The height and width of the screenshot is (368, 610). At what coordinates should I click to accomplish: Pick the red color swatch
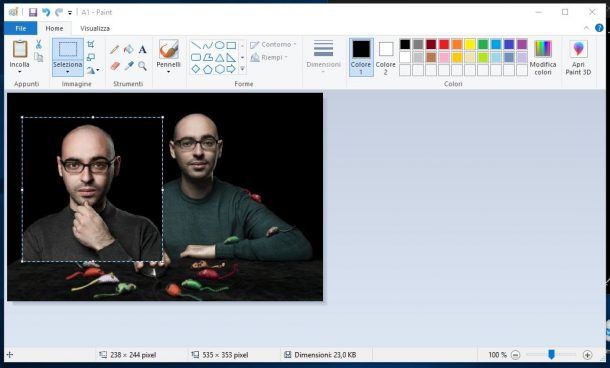pos(444,44)
